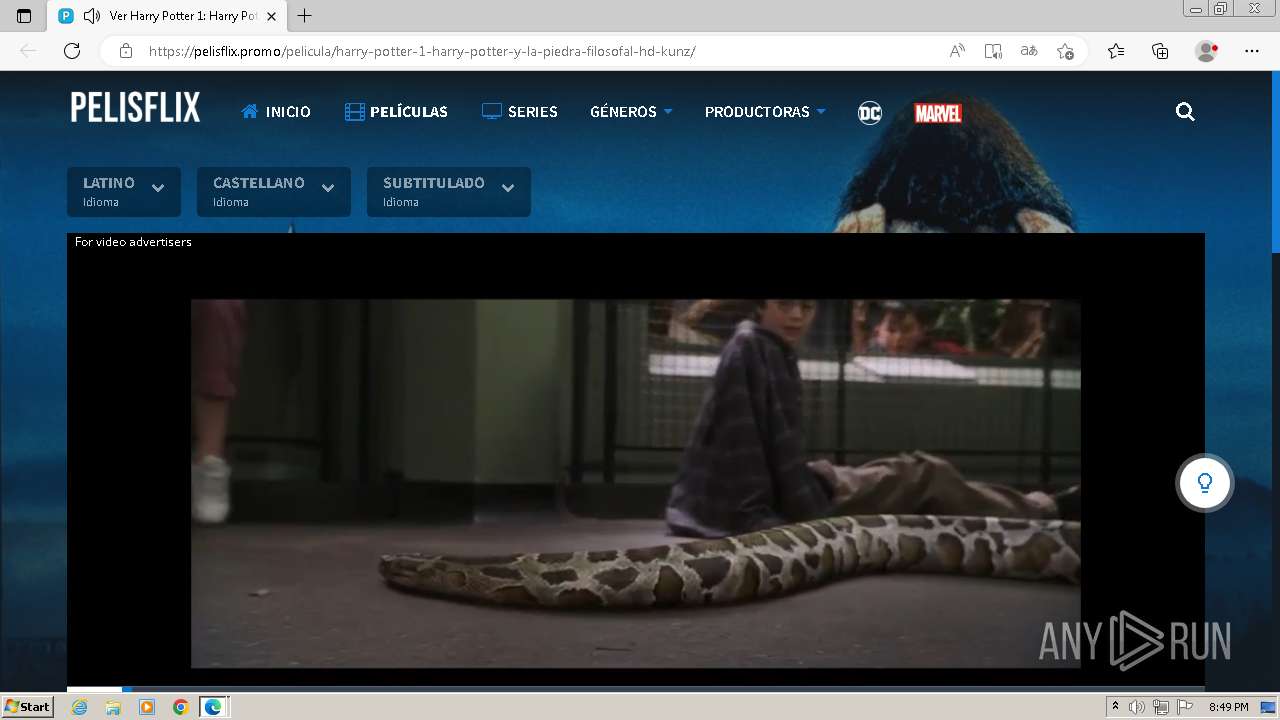
Task: View site information lock icon
Action: click(125, 51)
